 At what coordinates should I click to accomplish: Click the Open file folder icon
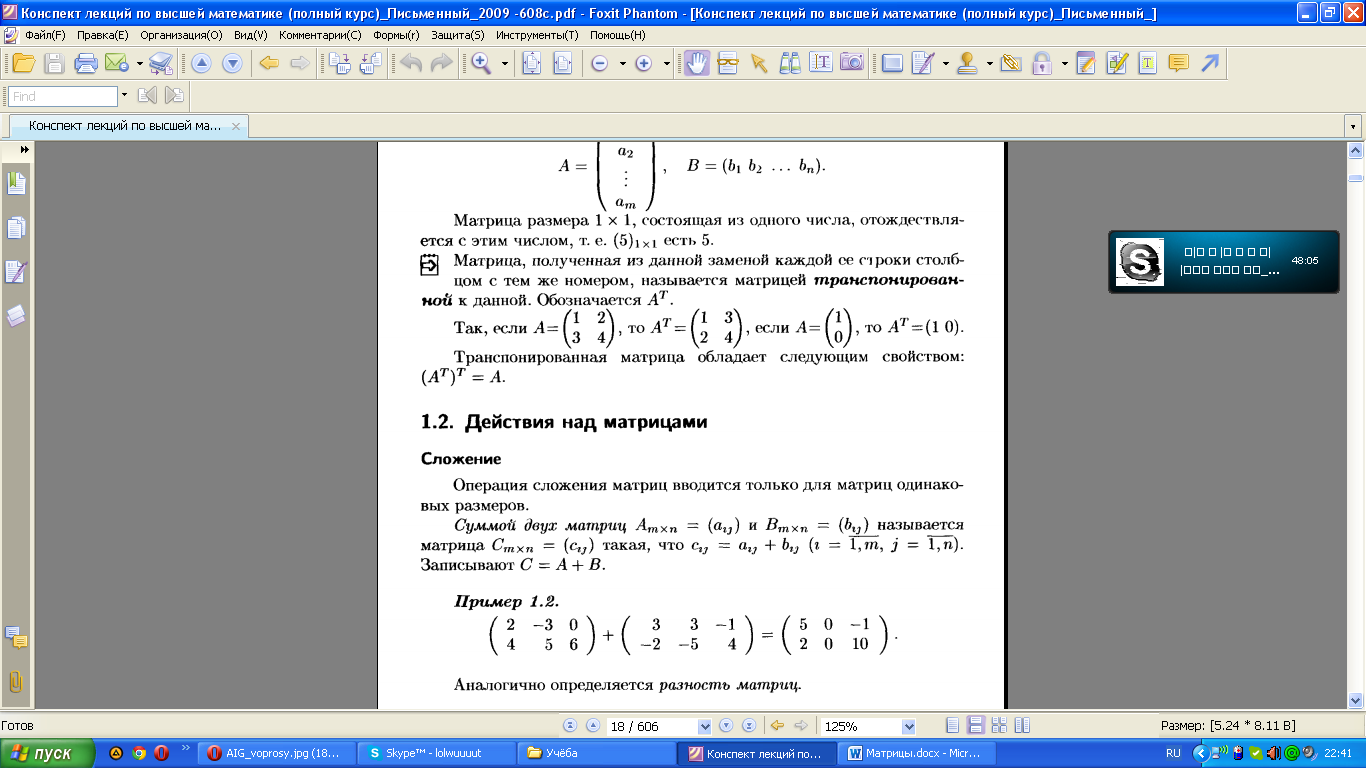pyautogui.click(x=23, y=63)
